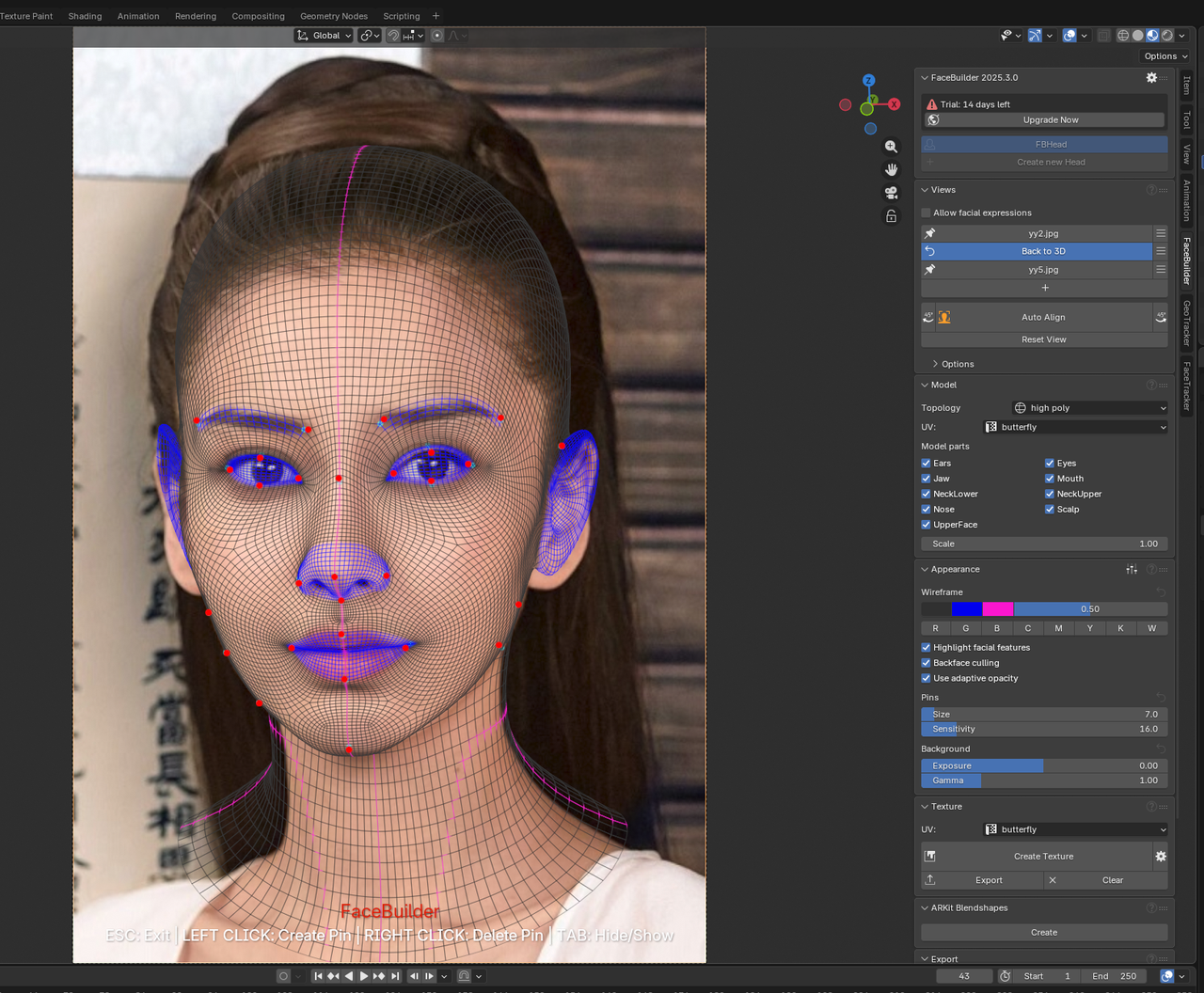Select solid viewport shading icon

[x=1137, y=36]
